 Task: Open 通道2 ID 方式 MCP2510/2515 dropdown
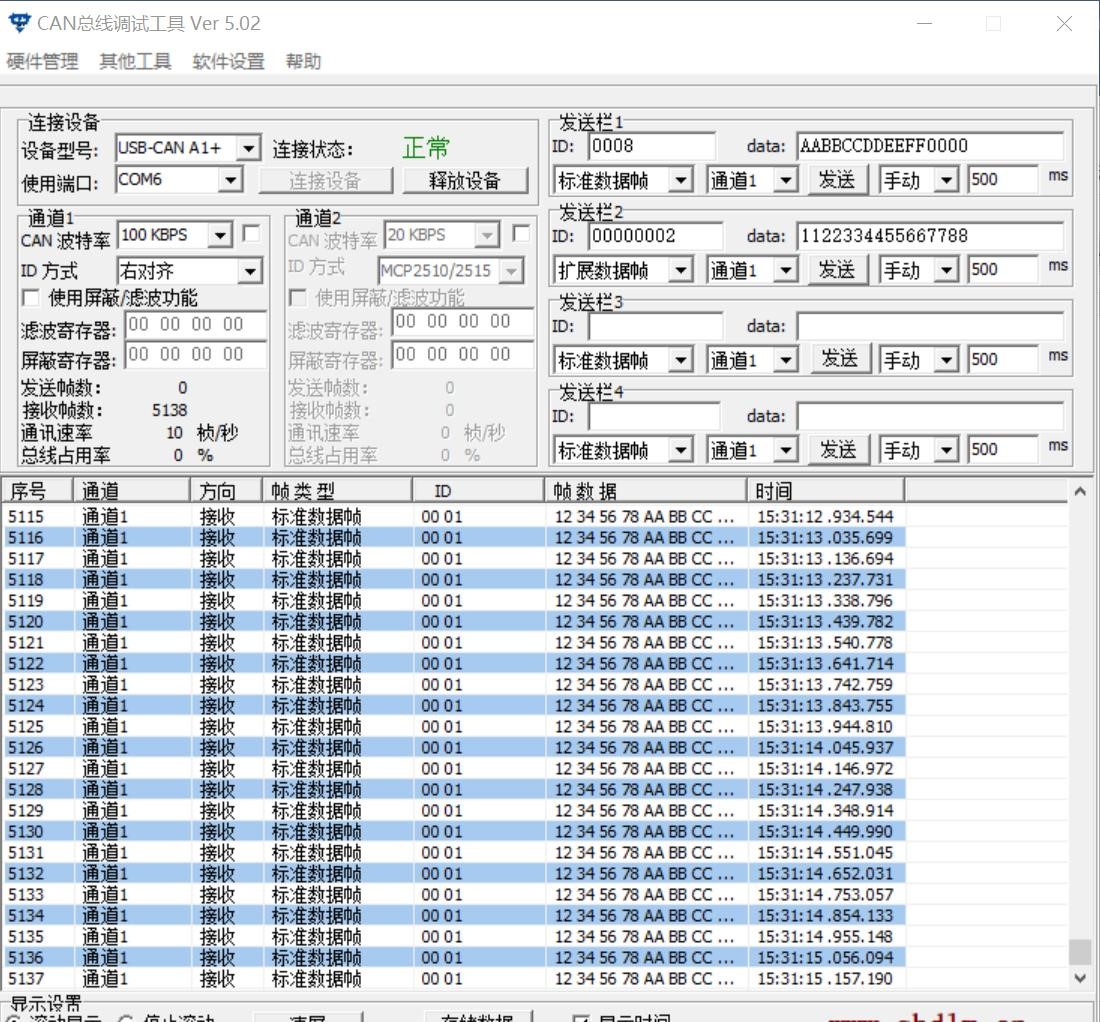[x=512, y=271]
